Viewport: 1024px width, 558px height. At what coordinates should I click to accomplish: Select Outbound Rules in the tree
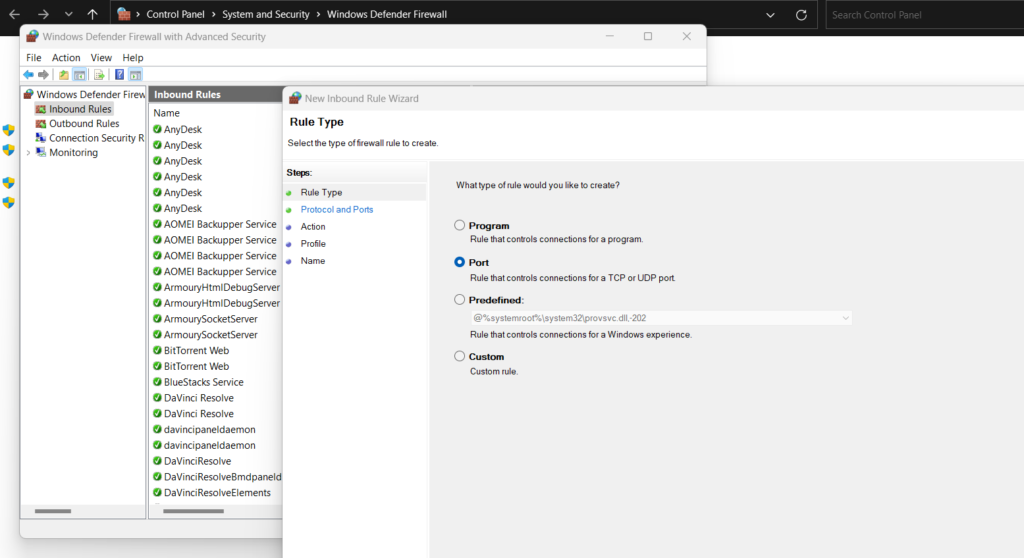click(x=84, y=123)
